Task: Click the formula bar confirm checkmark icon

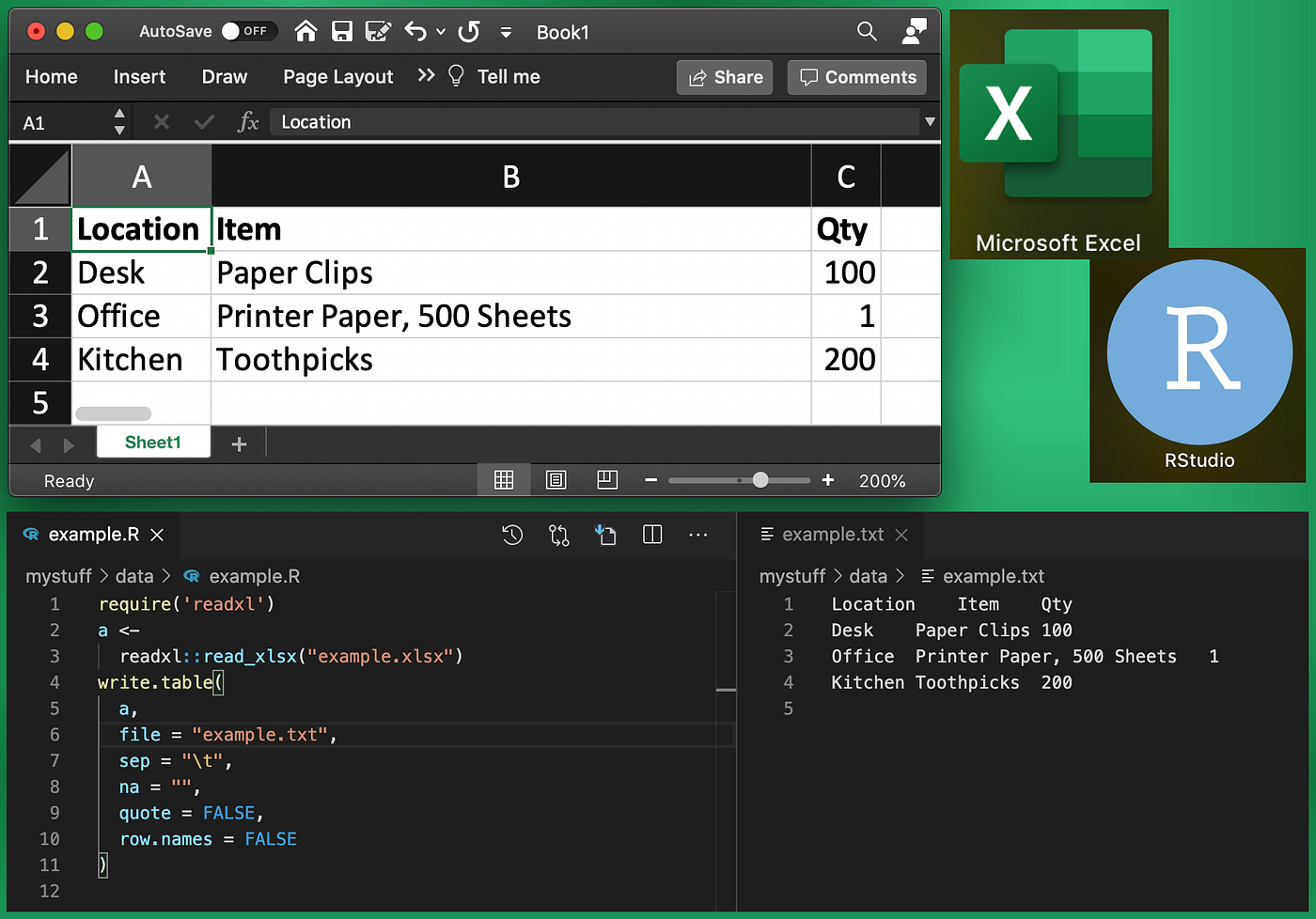Action: click(x=204, y=122)
